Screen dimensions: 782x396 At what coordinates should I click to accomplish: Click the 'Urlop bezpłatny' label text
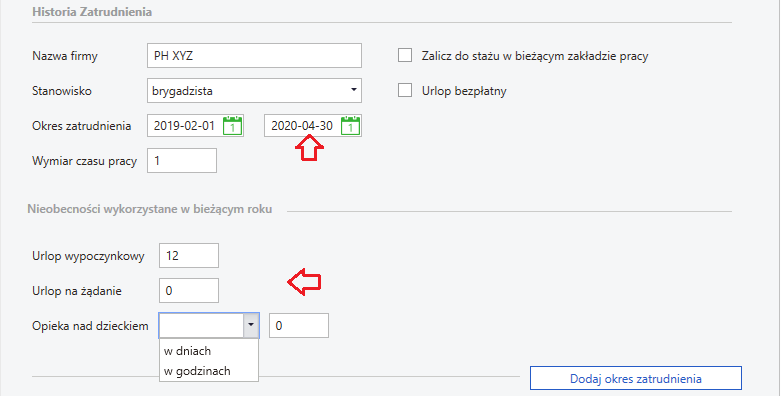464,91
